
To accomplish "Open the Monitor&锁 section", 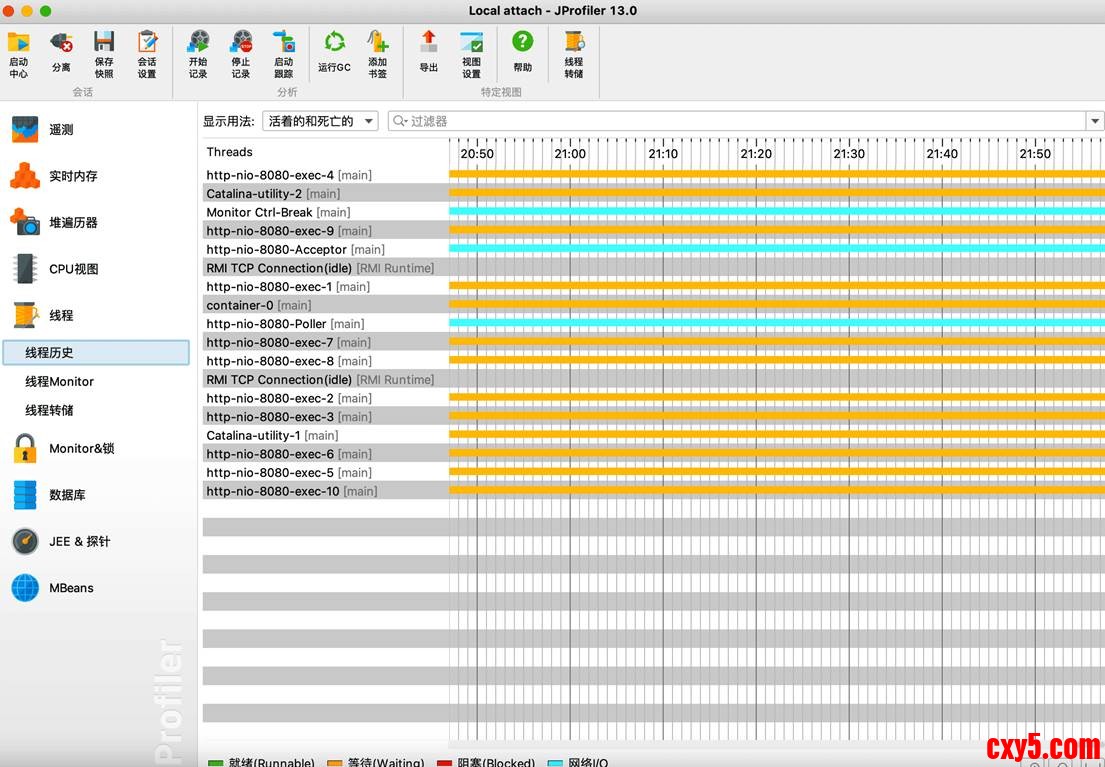I will 81,449.
